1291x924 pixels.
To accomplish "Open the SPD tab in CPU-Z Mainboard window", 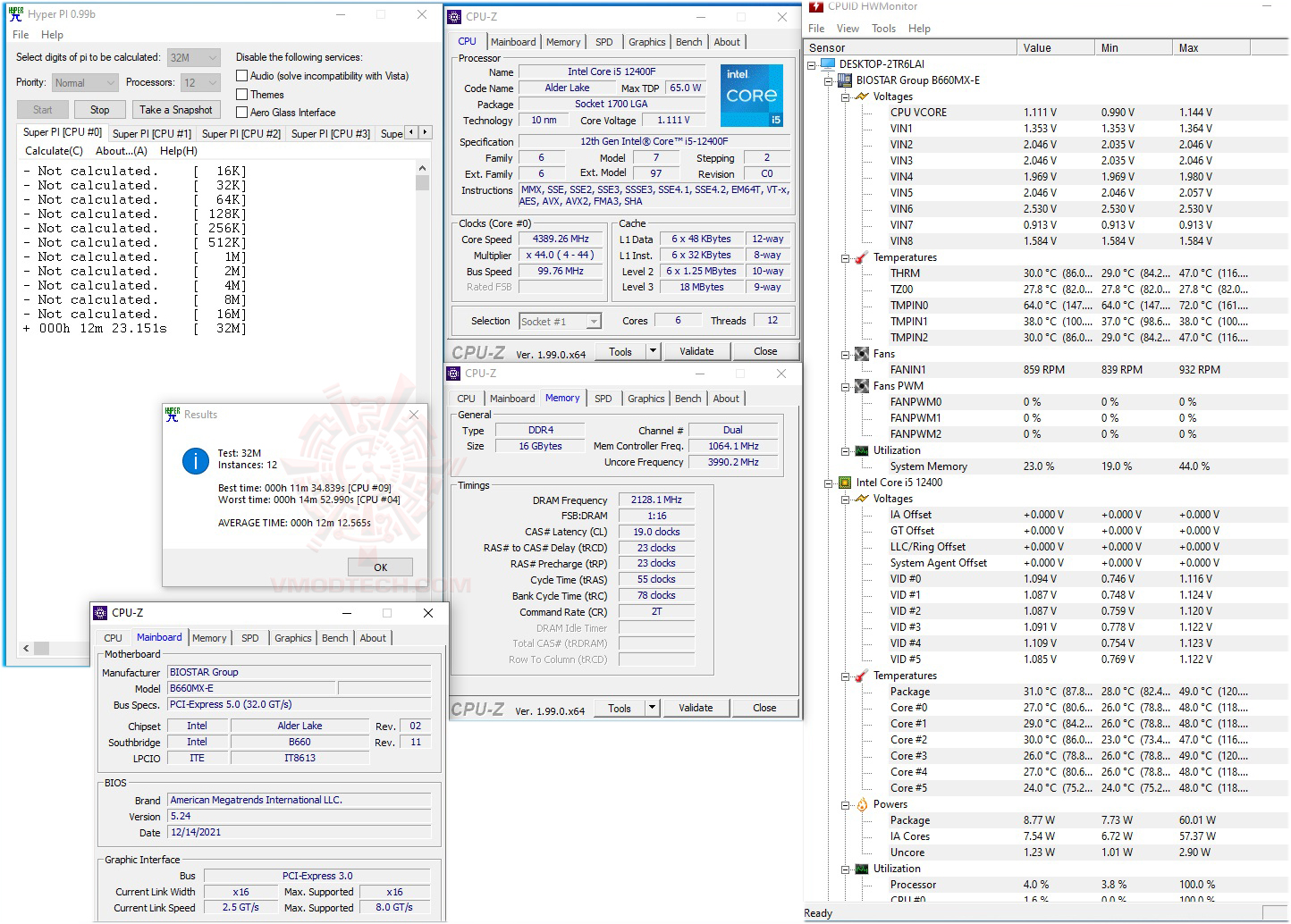I will click(250, 638).
